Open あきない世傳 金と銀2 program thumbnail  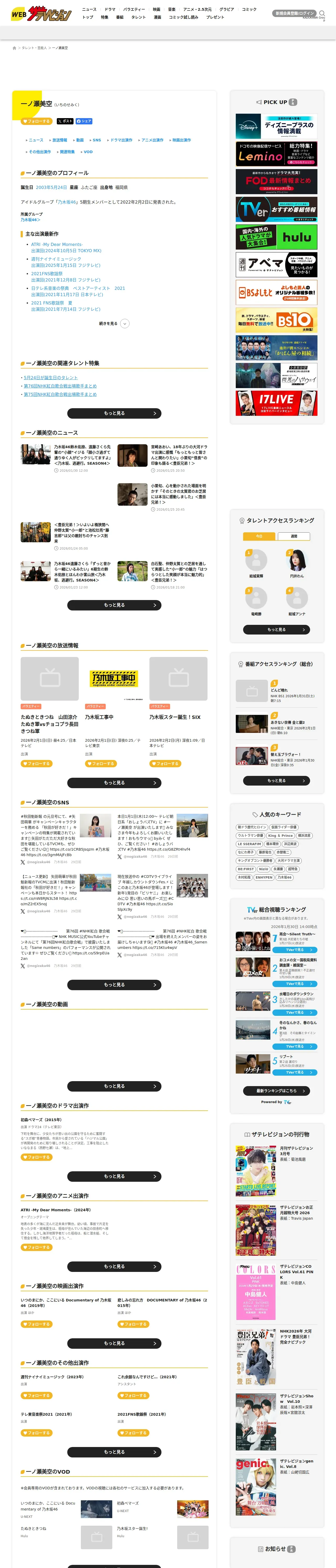[x=252, y=723]
